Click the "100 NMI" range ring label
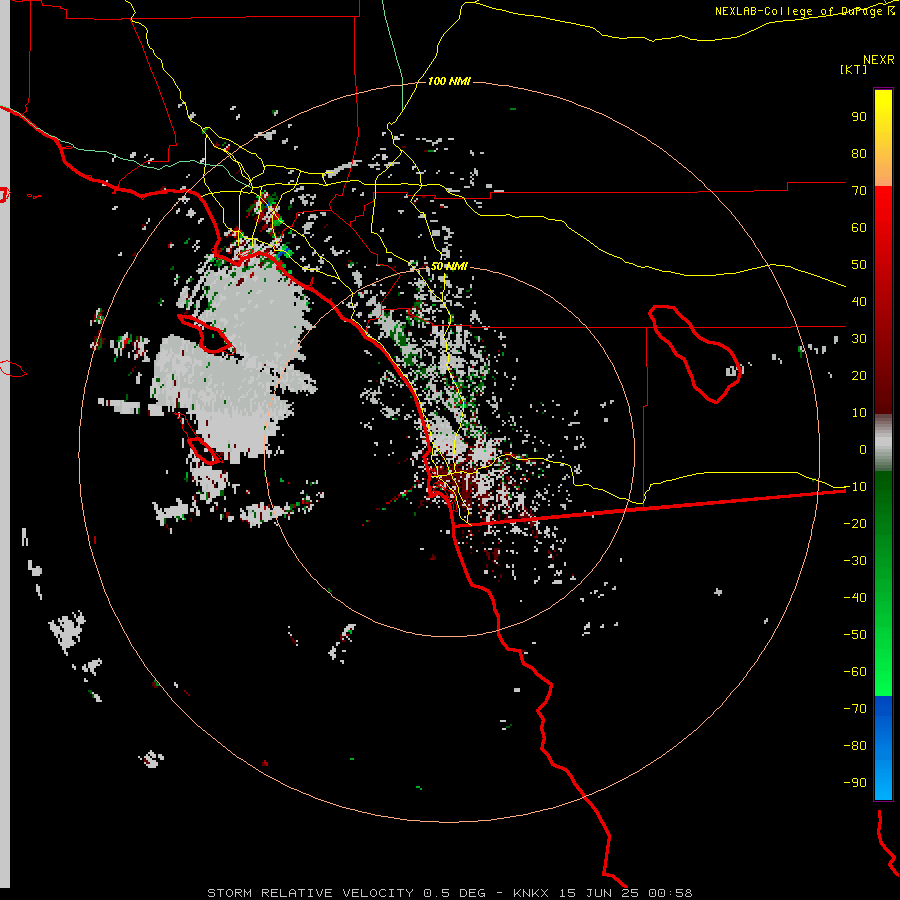 coord(449,82)
